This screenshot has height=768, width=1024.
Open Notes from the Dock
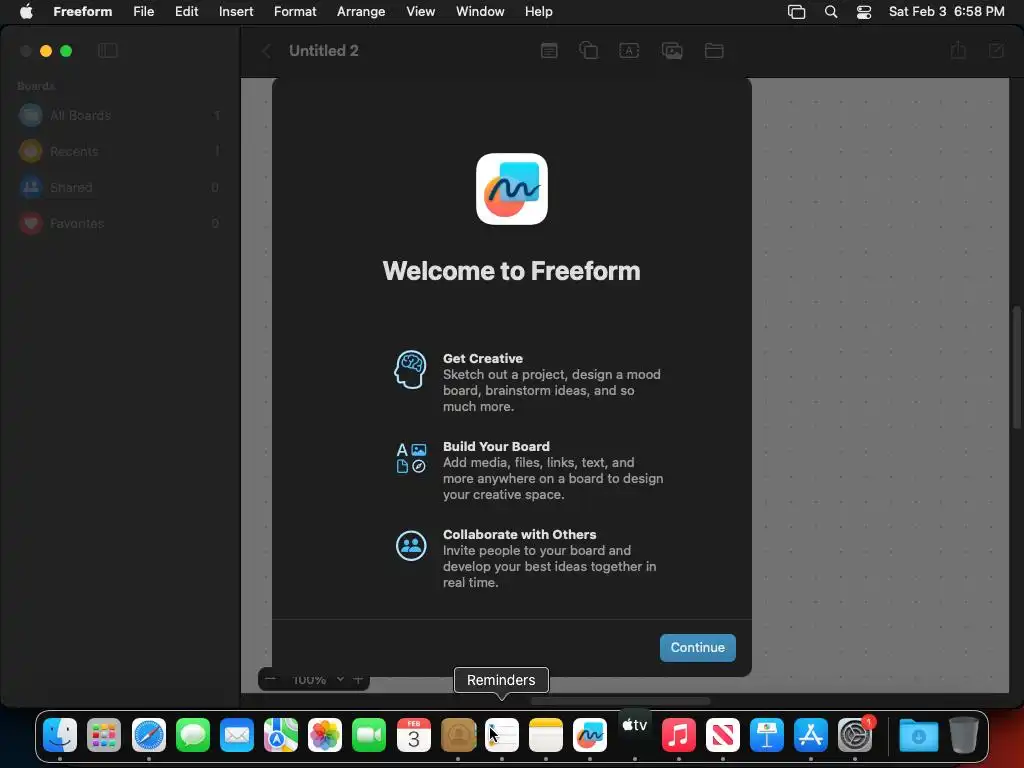coord(545,735)
